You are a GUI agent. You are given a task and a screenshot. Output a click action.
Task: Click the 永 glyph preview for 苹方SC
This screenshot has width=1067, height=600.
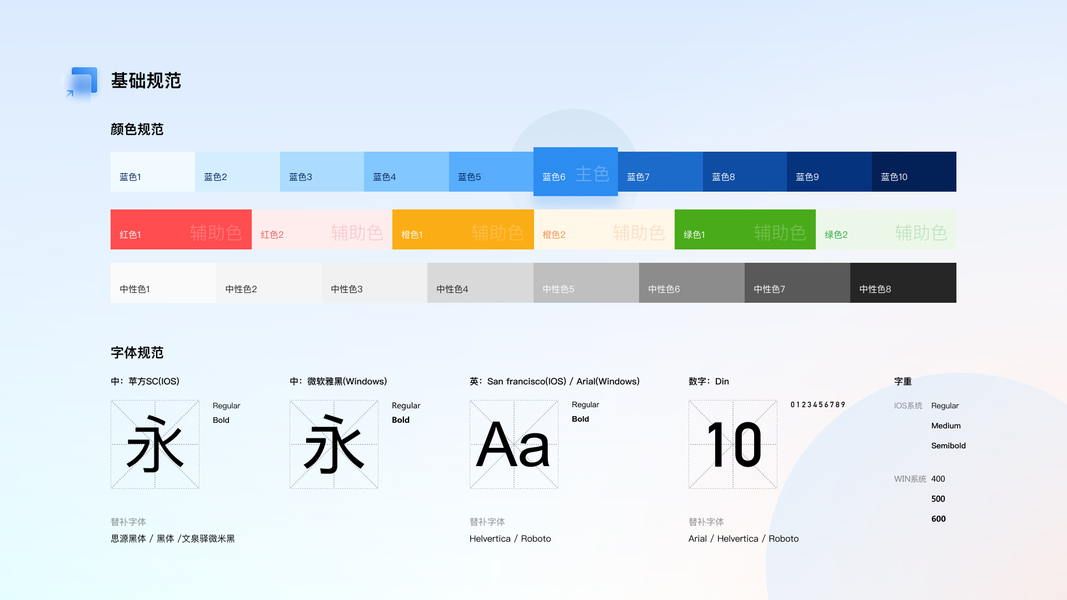pyautogui.click(x=155, y=444)
